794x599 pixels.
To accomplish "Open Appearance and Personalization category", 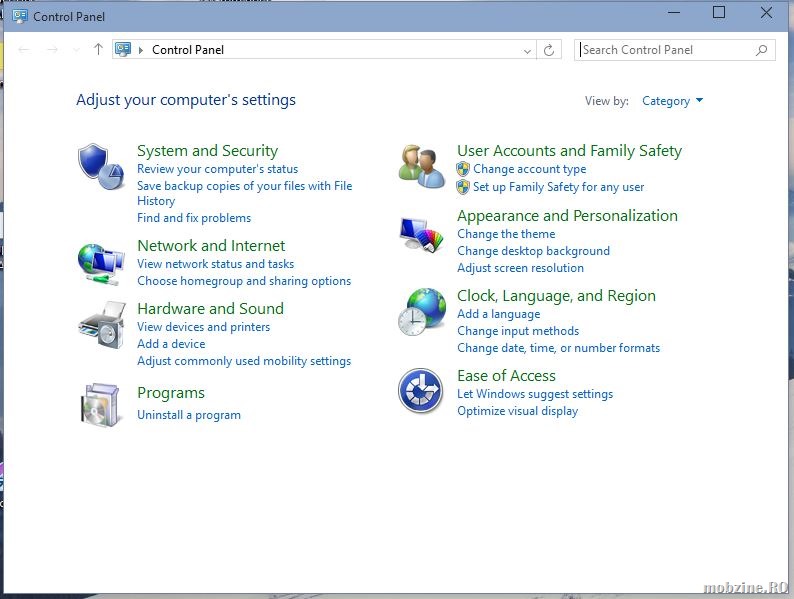I will [567, 216].
